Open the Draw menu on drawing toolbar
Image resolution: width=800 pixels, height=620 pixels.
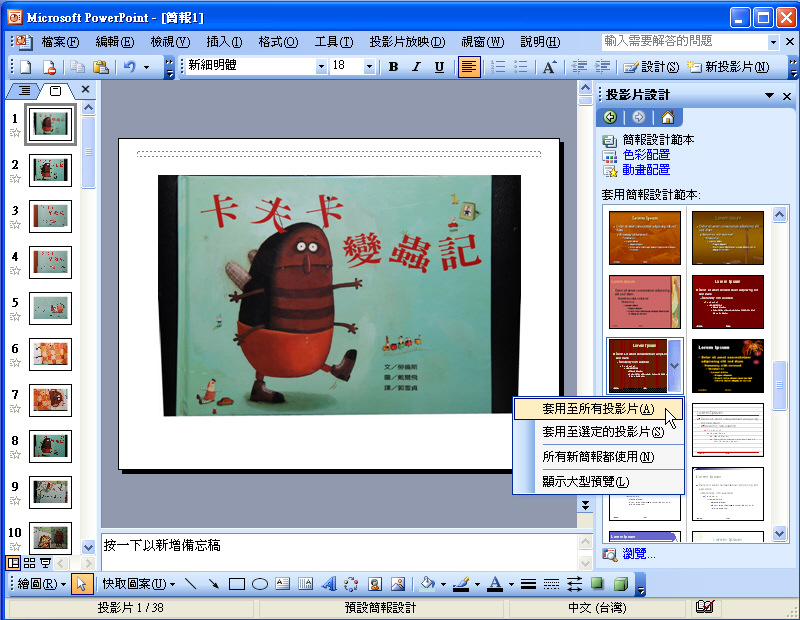(x=42, y=583)
